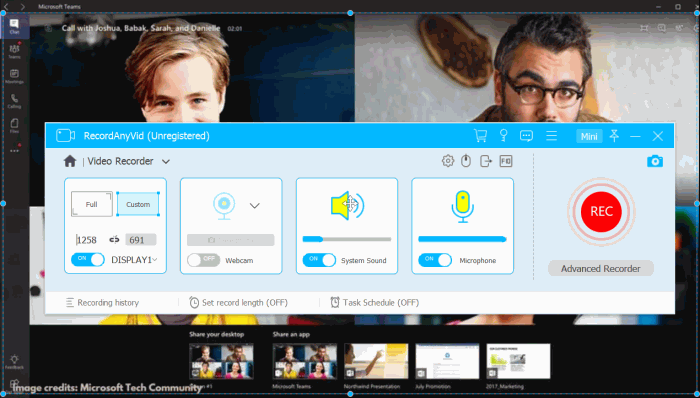
Task: Expand the Video Recorder mode dropdown
Action: [166, 162]
